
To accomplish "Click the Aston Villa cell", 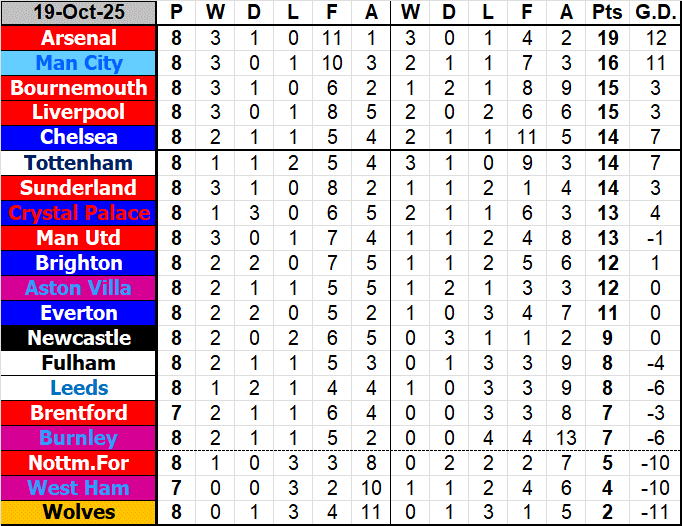I will pos(79,288).
